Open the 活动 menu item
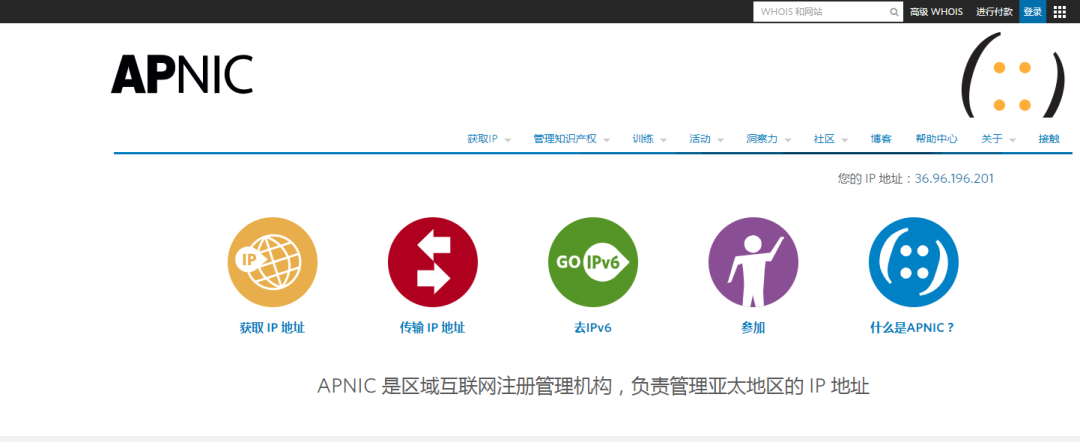The height and width of the screenshot is (442, 1080). tap(700, 138)
